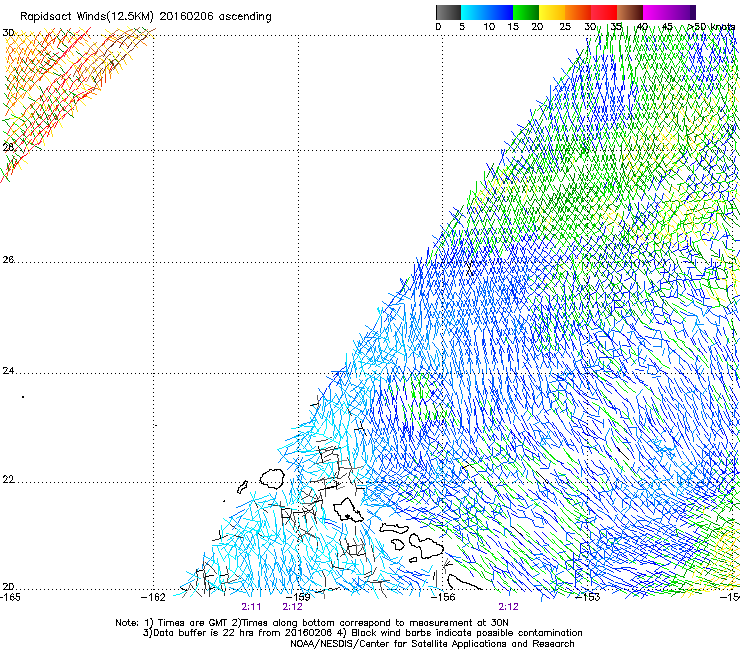Click the latitude label '26' on left axis
The image size is (740, 650).
click(8, 259)
